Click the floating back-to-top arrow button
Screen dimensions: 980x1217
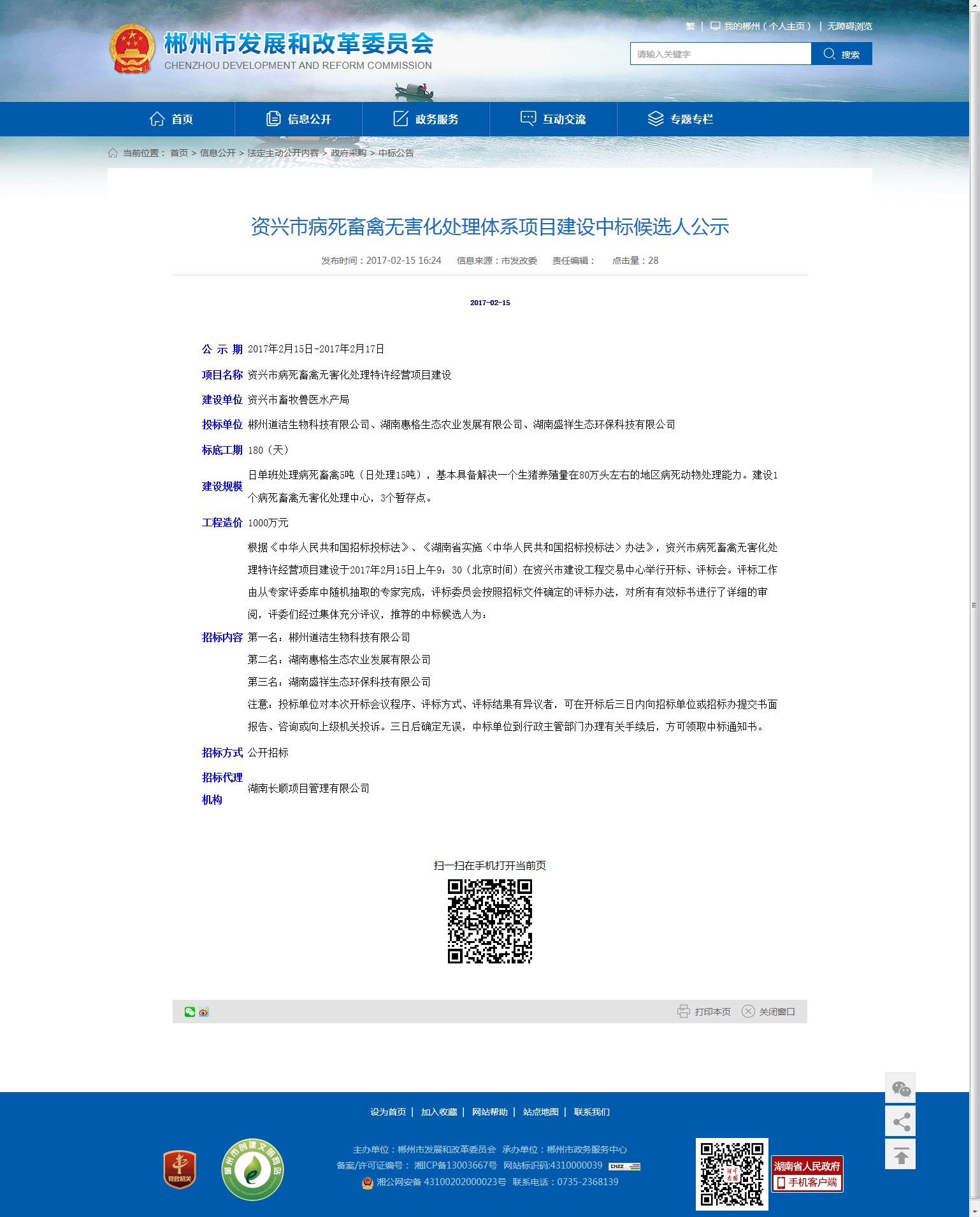[x=900, y=1155]
